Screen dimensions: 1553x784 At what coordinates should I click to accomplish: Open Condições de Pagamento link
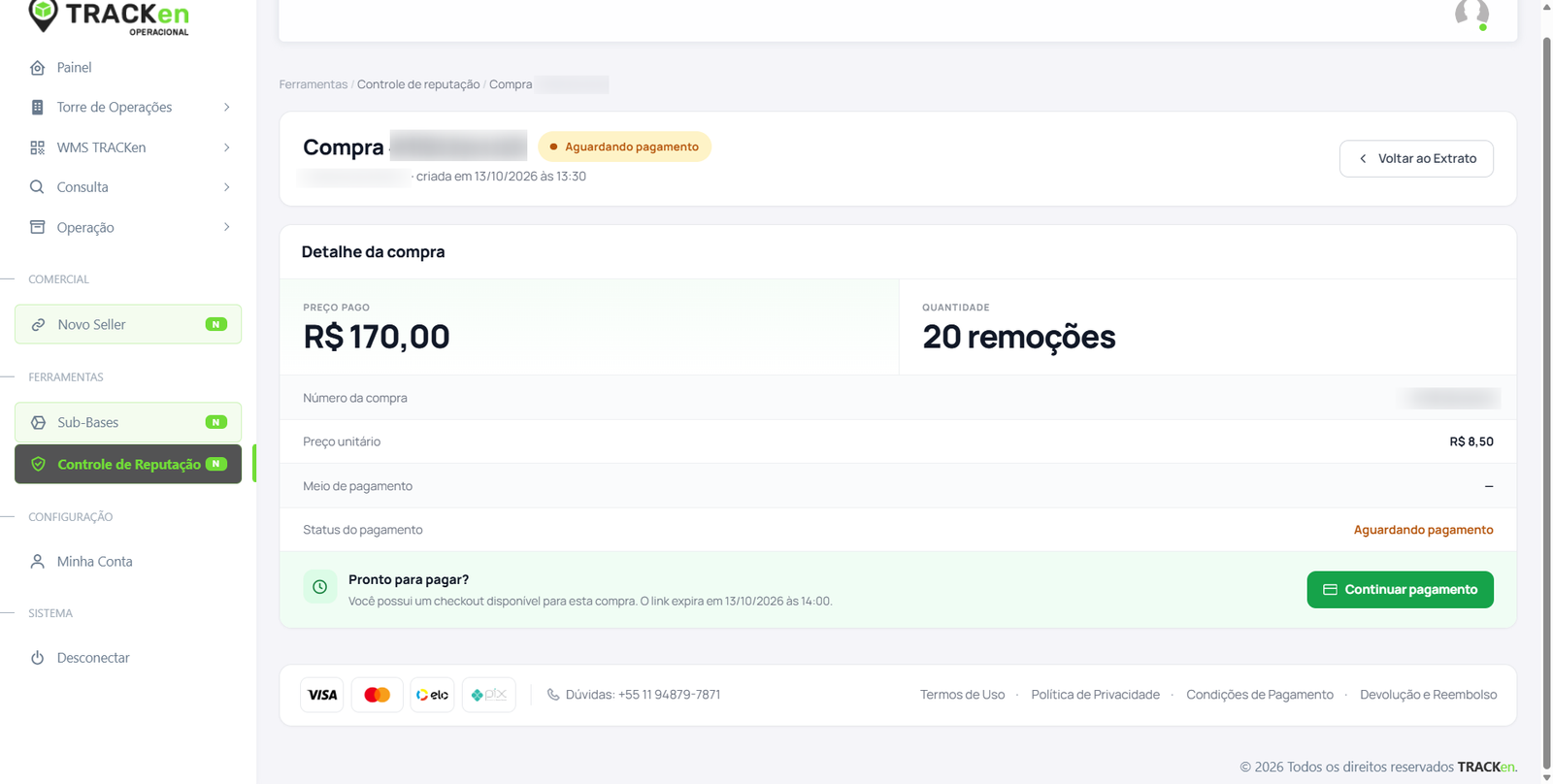(x=1260, y=695)
